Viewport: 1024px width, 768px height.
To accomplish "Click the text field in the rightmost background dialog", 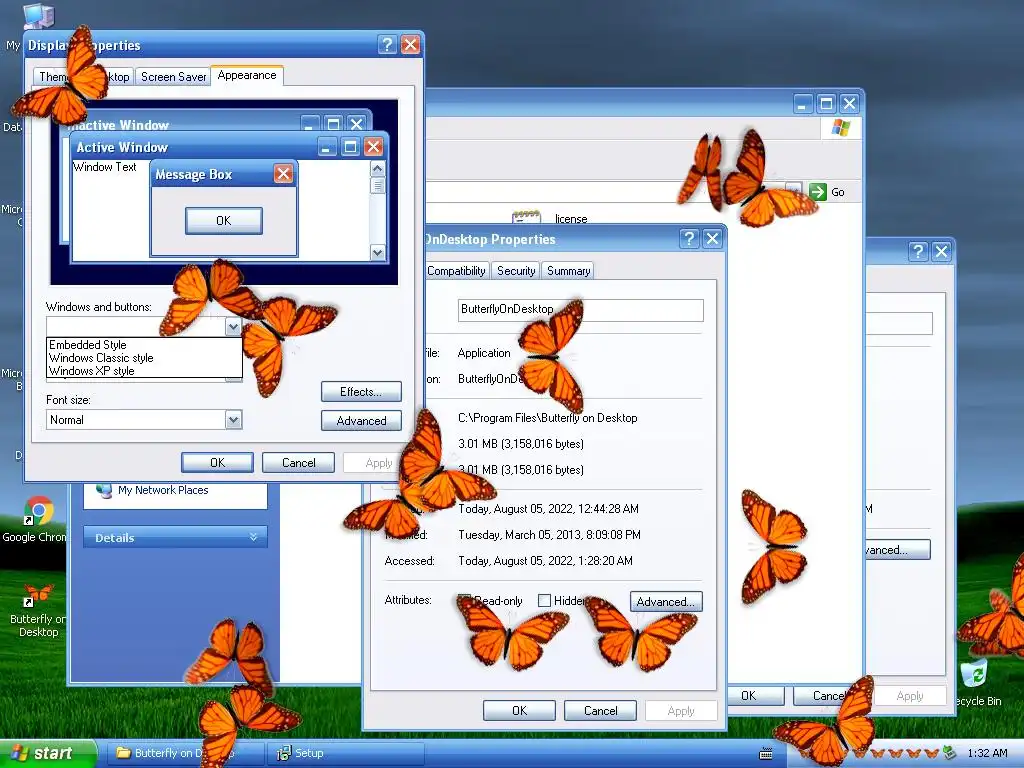I will point(899,323).
